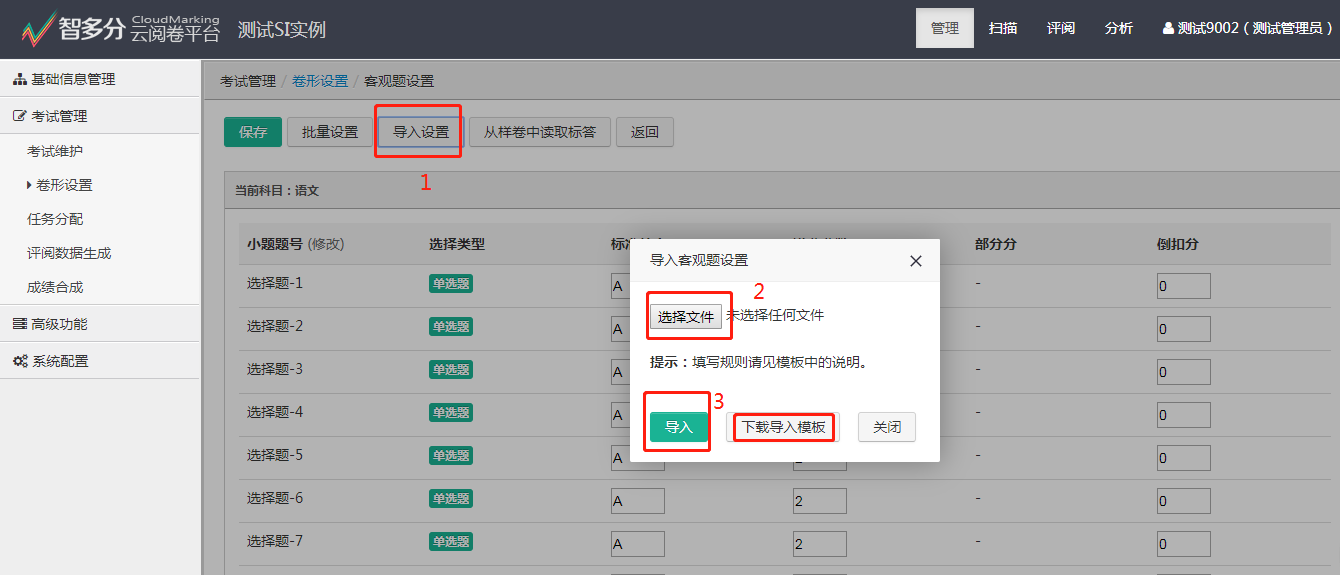Open the 扫描 top navigation tab

pyautogui.click(x=1003, y=28)
